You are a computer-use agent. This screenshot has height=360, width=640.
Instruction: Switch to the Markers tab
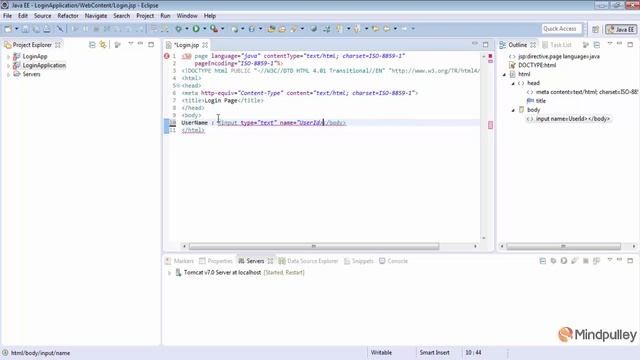pos(179,261)
